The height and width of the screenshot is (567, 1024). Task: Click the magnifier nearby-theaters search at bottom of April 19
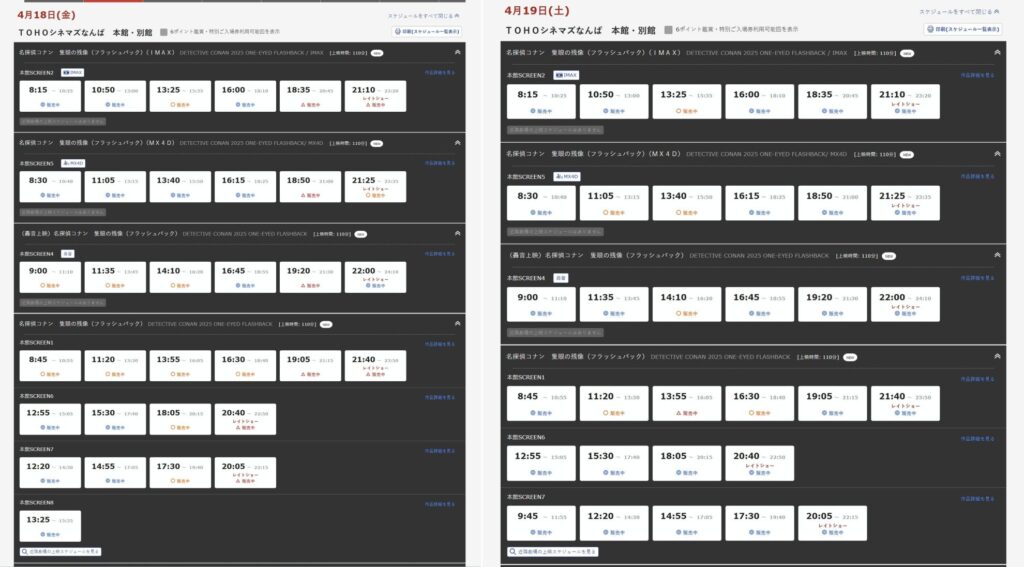[x=552, y=551]
